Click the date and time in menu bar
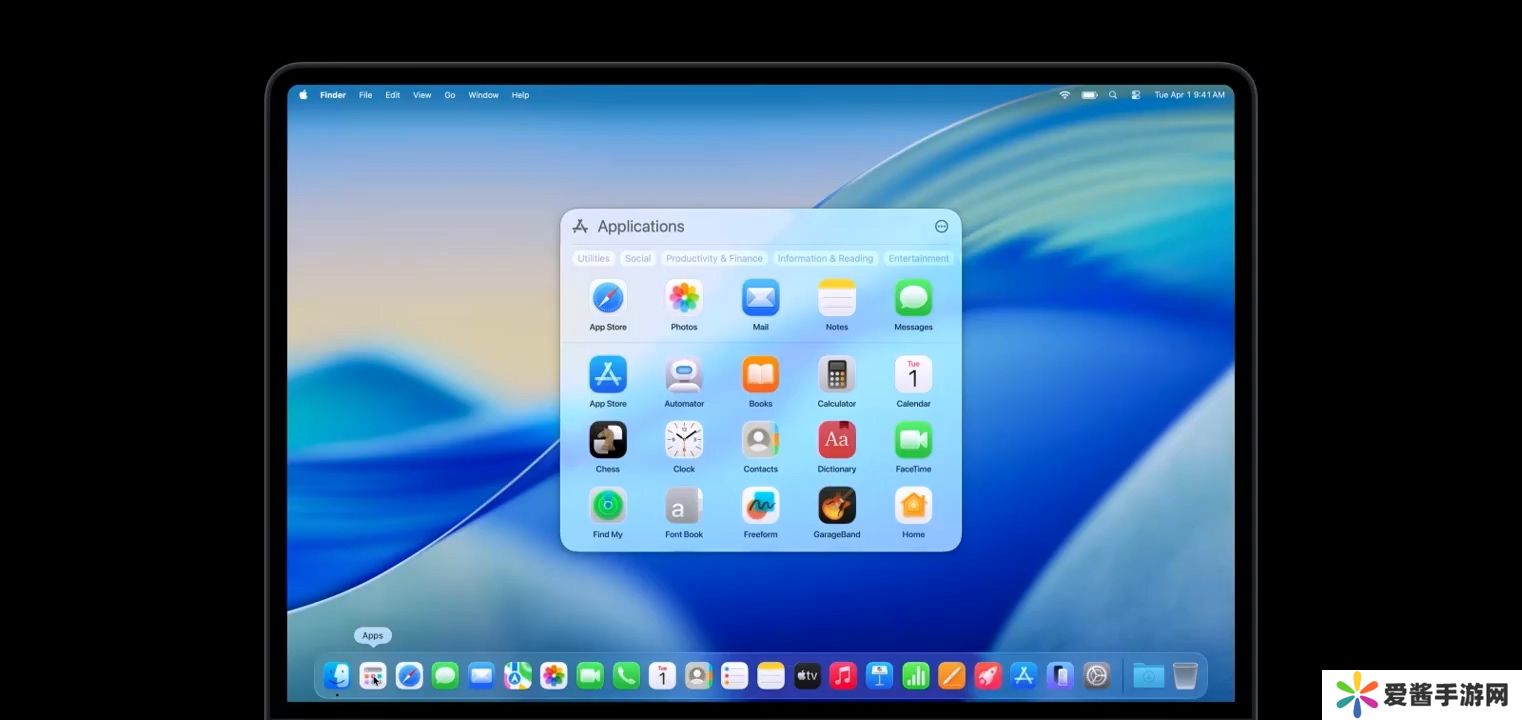 click(1189, 95)
